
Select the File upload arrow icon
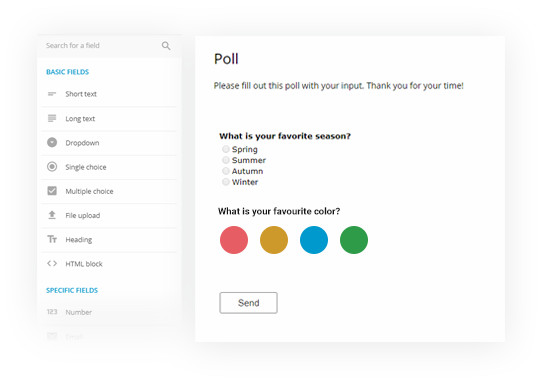click(x=52, y=215)
